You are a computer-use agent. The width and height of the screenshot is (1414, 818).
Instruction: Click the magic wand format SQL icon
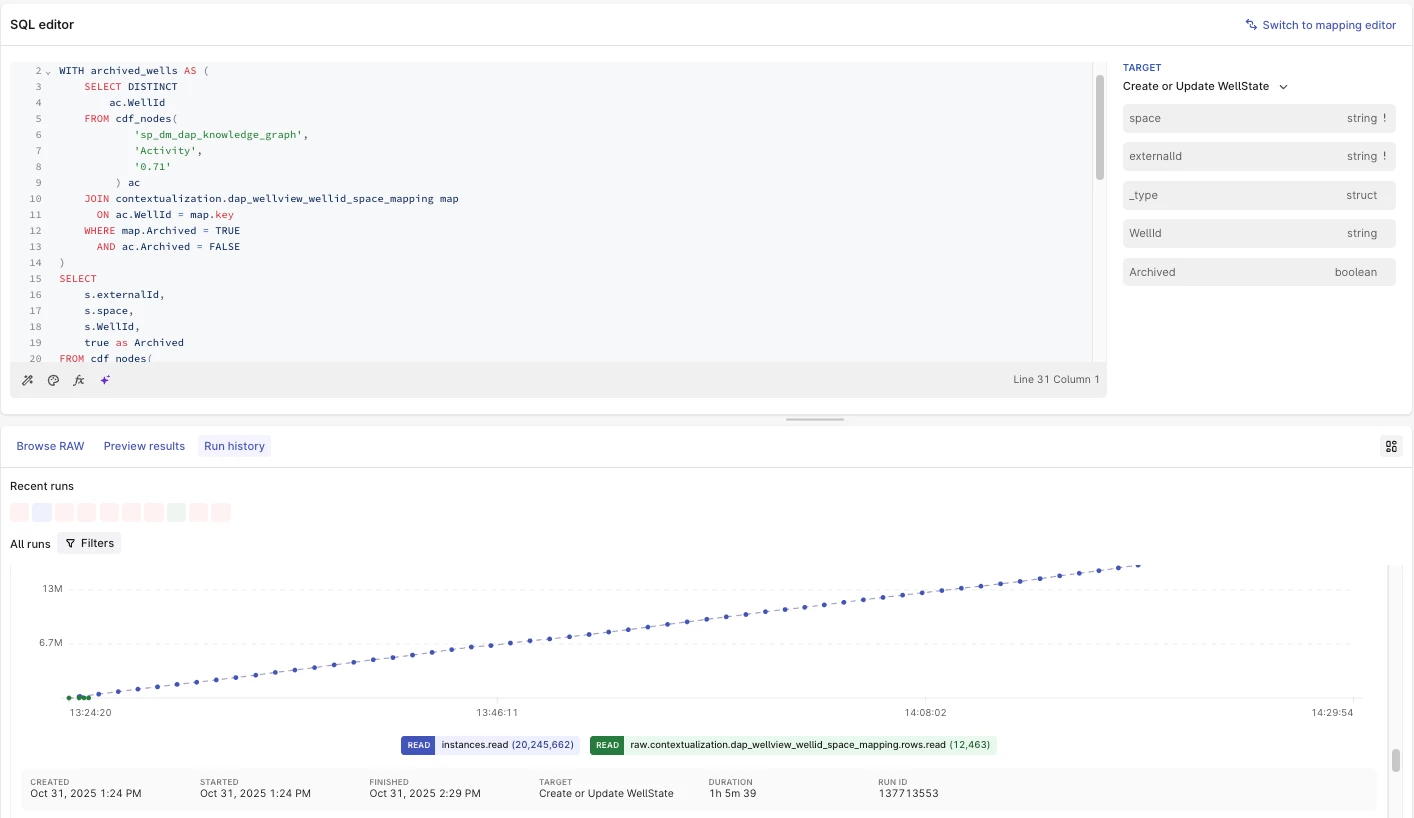(28, 380)
